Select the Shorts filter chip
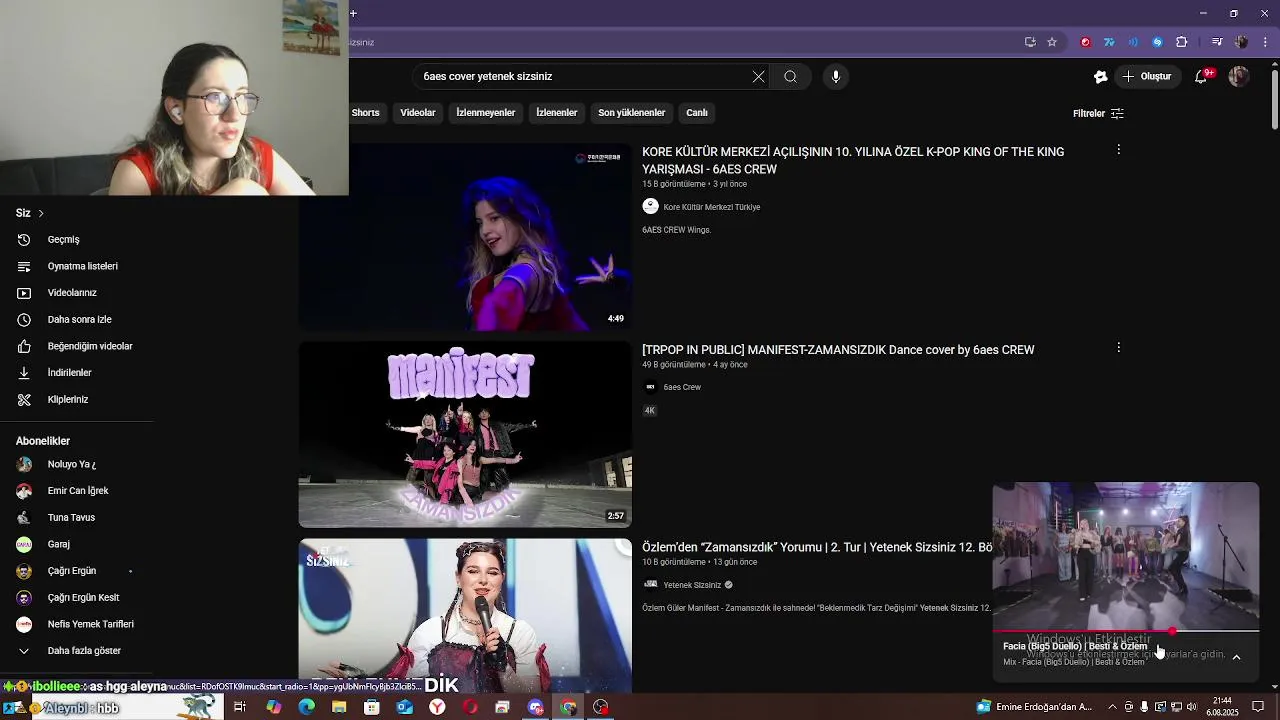1280x720 pixels. 365,113
